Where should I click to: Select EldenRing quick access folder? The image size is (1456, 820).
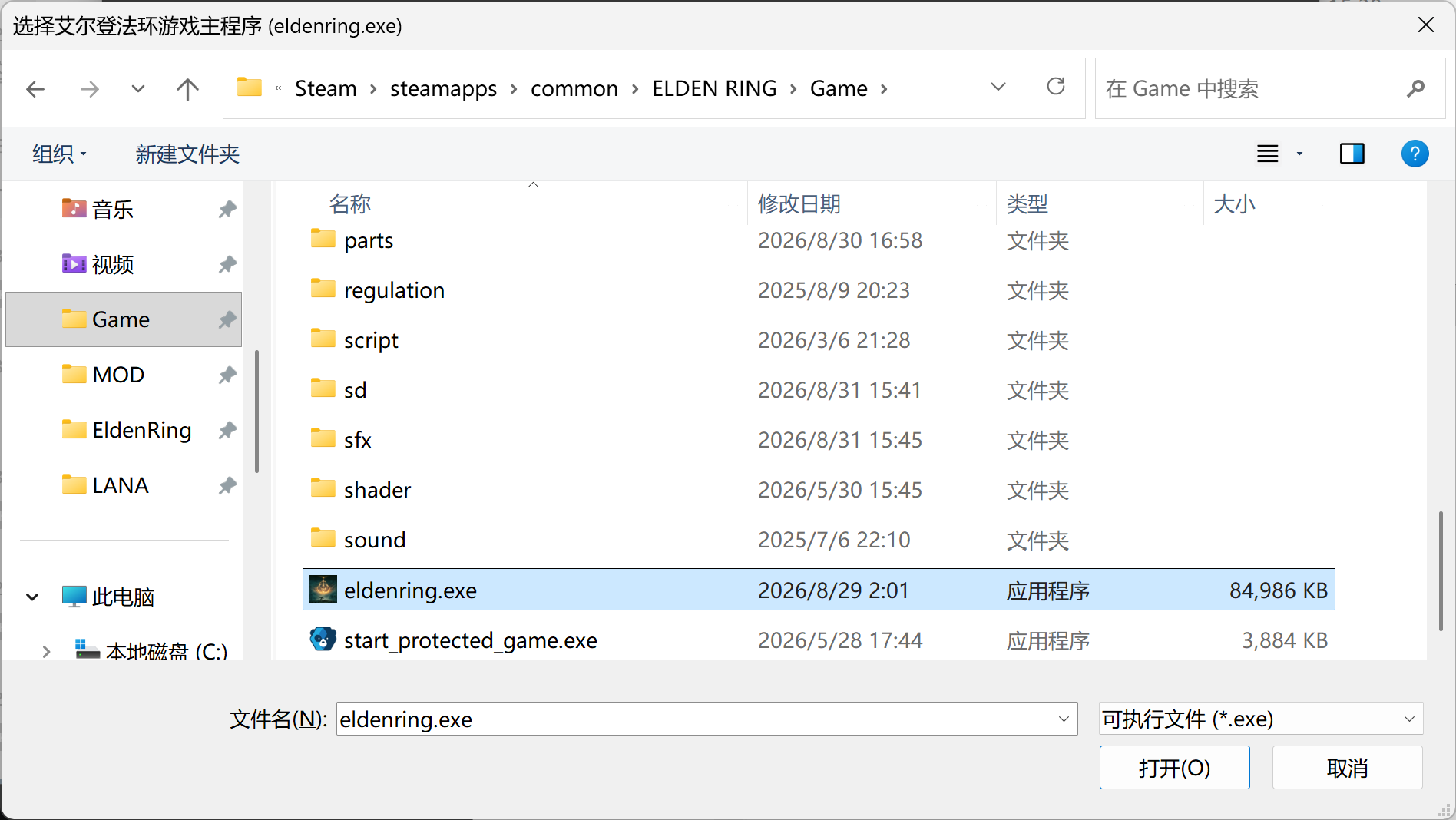[x=124, y=430]
